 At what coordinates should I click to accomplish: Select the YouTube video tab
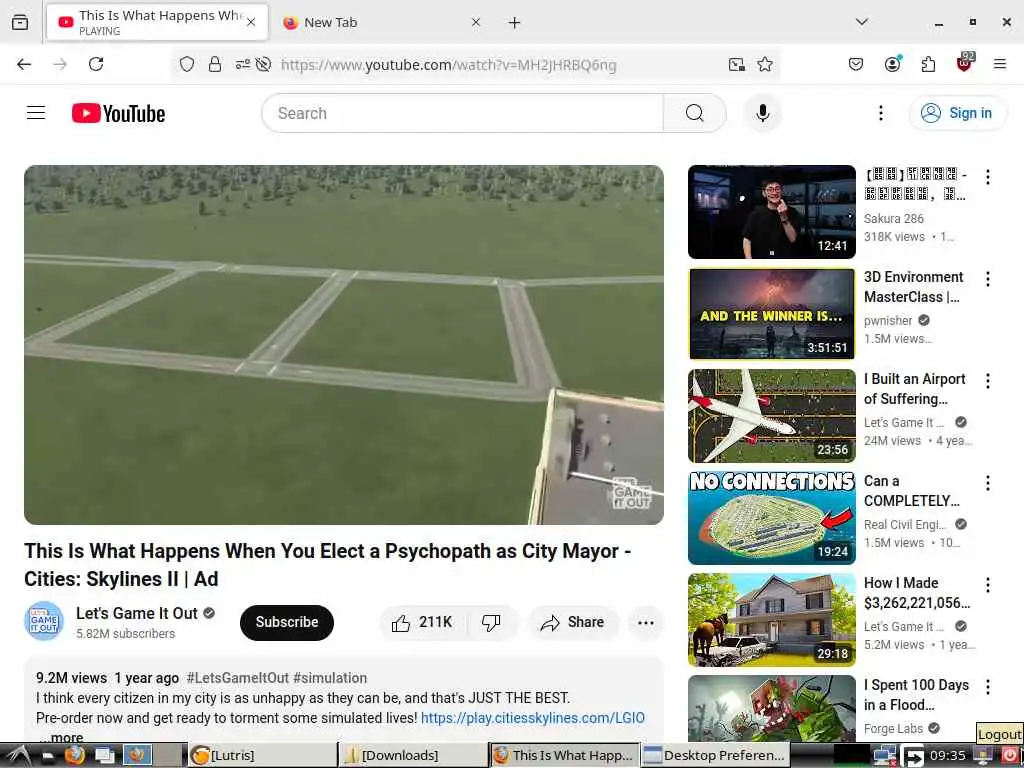click(x=157, y=22)
